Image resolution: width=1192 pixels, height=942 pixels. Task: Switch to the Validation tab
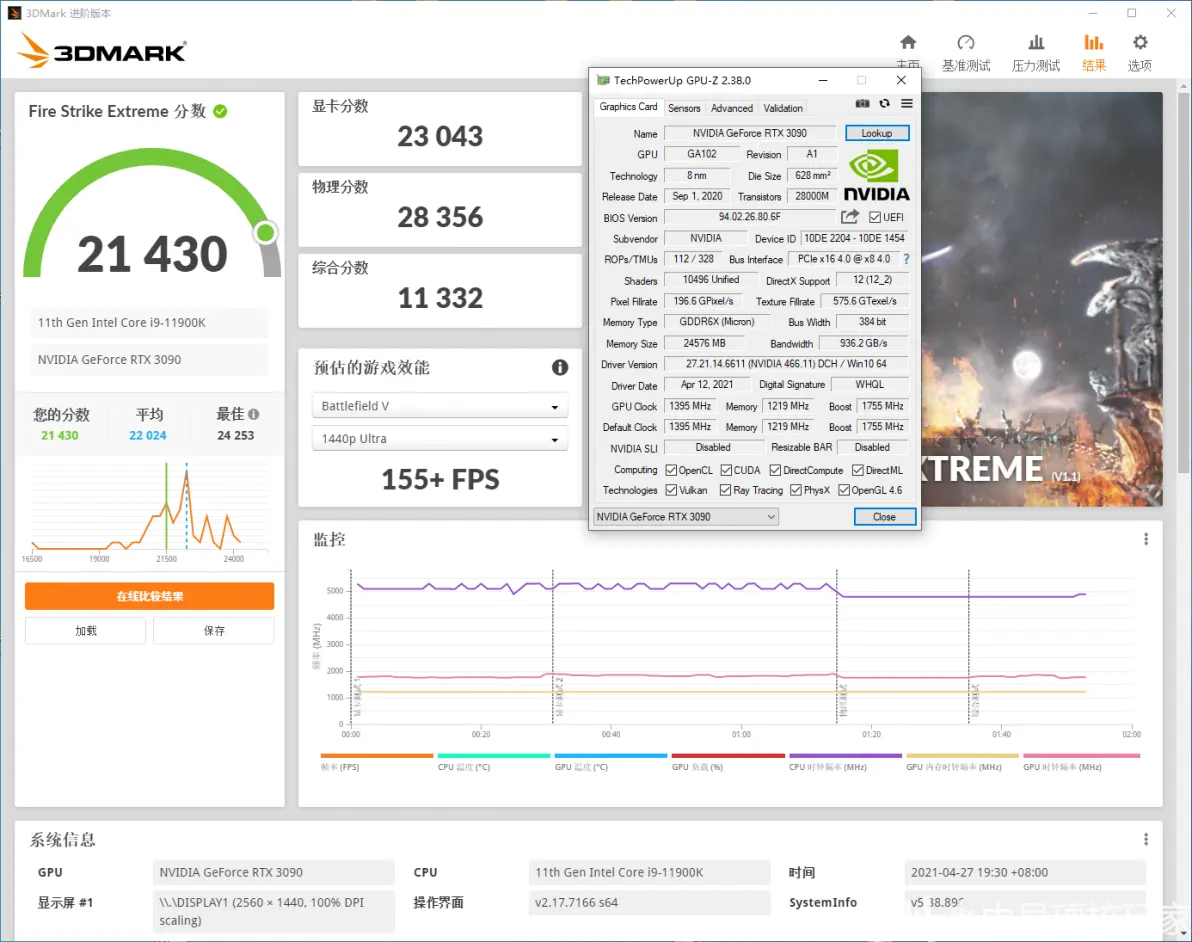click(x=783, y=109)
